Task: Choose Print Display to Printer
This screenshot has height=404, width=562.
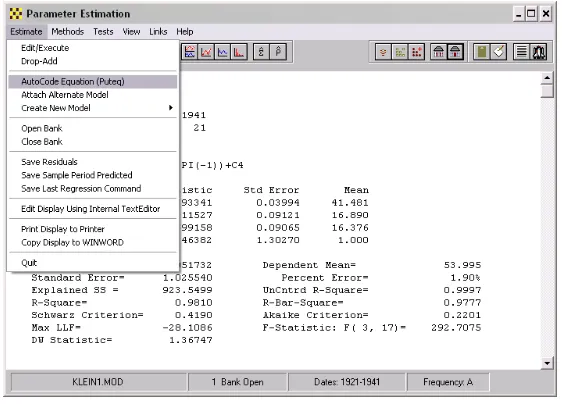Action: pyautogui.click(x=92, y=229)
